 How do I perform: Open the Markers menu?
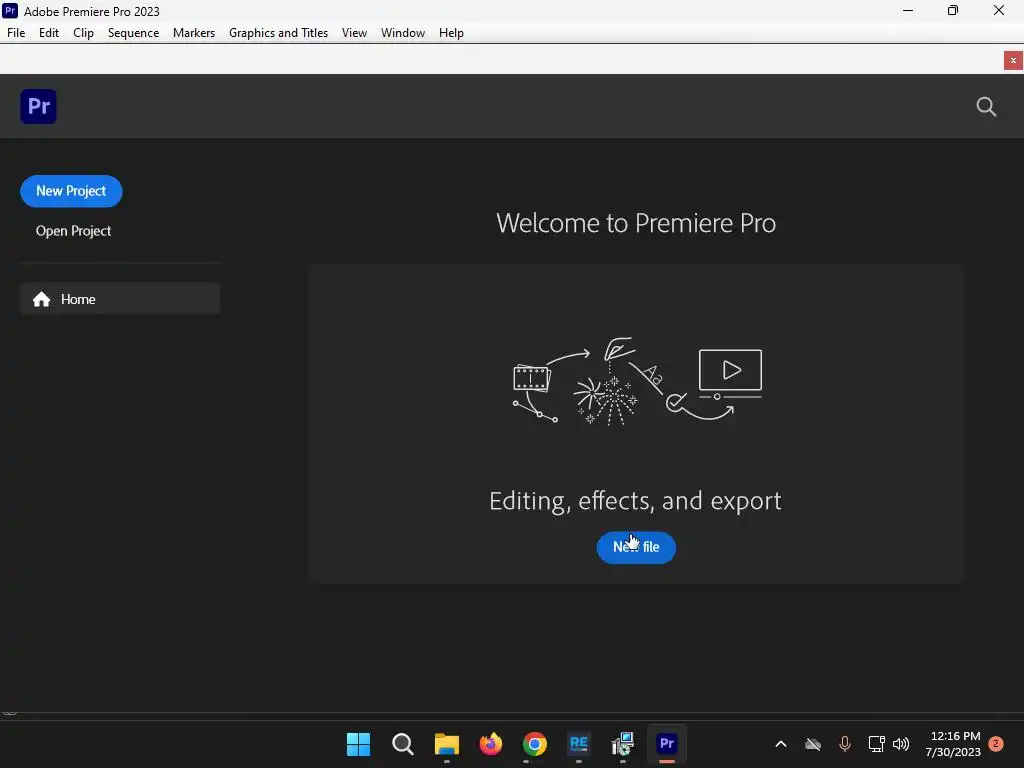(194, 33)
